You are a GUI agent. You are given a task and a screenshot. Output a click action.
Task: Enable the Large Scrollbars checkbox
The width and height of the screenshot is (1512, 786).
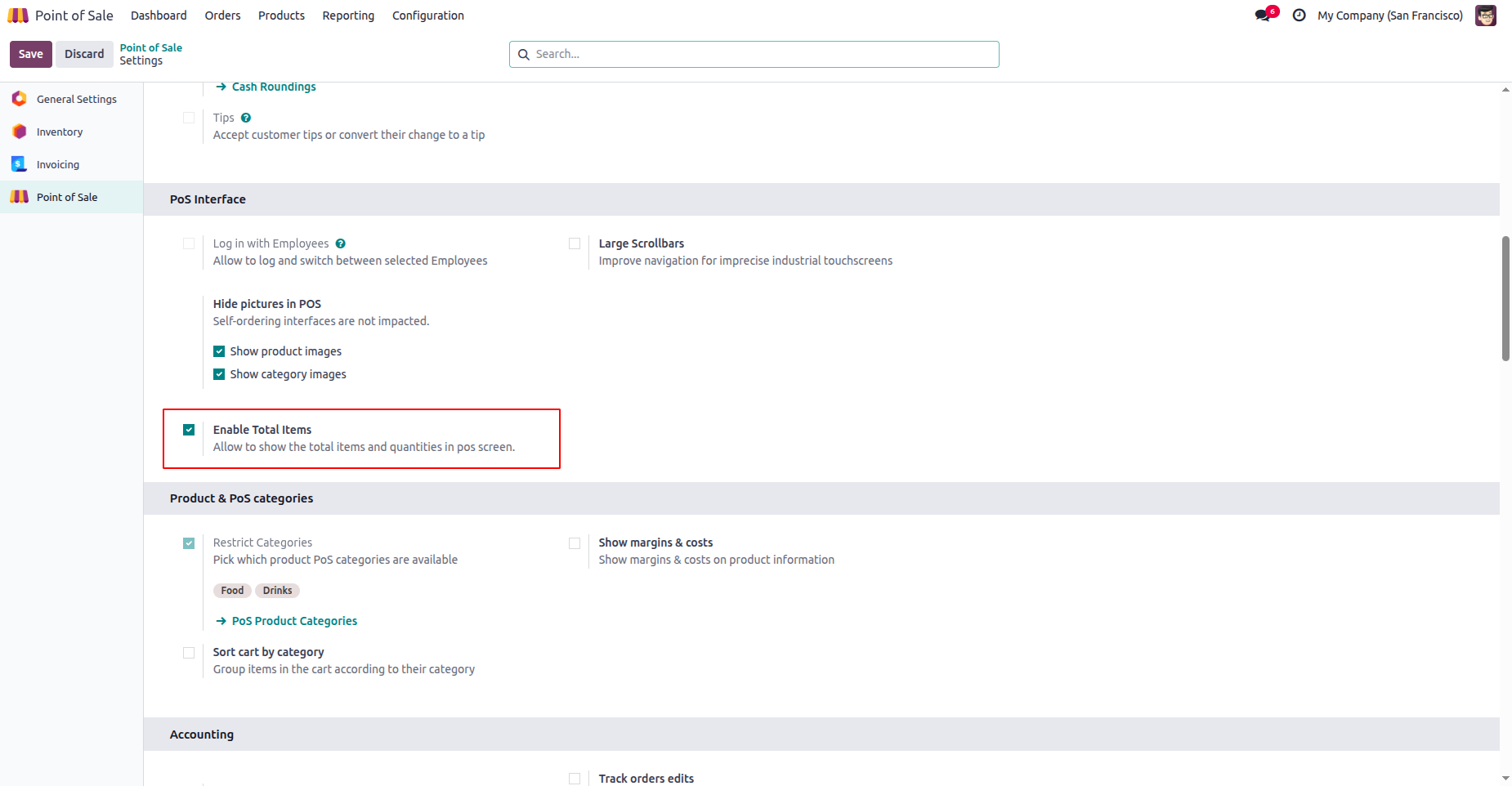point(575,243)
